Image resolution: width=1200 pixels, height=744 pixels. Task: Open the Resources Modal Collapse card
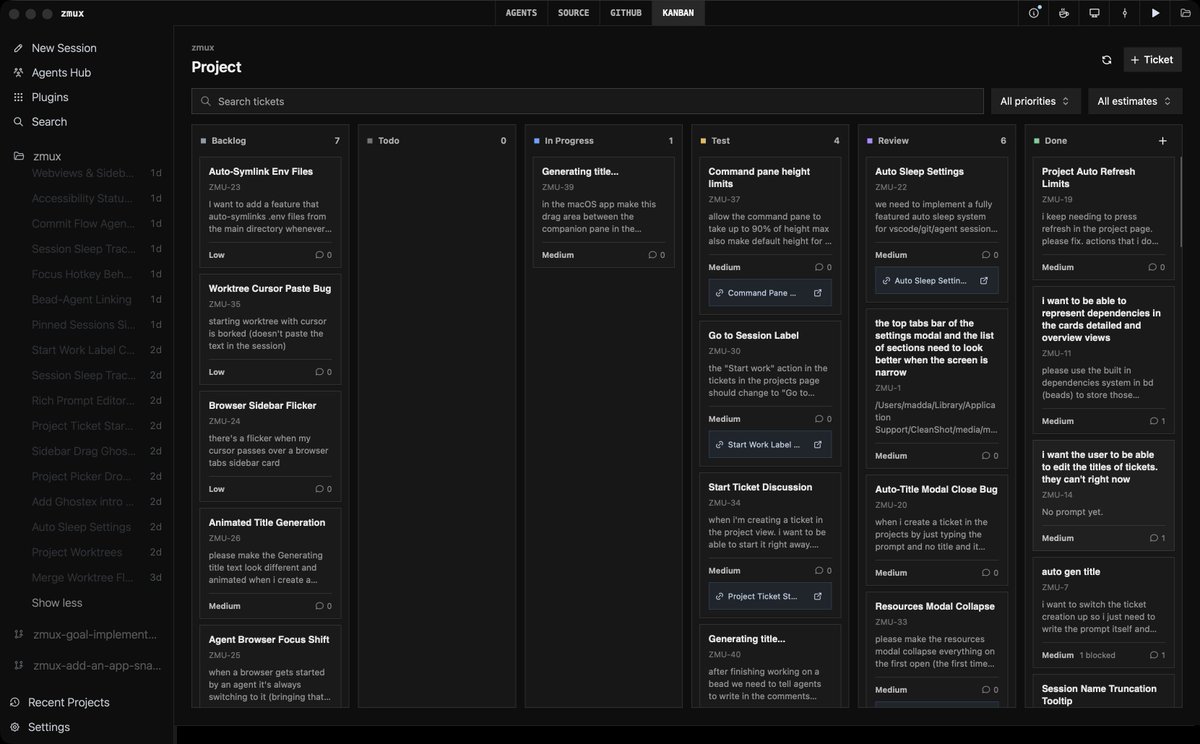click(x=937, y=650)
